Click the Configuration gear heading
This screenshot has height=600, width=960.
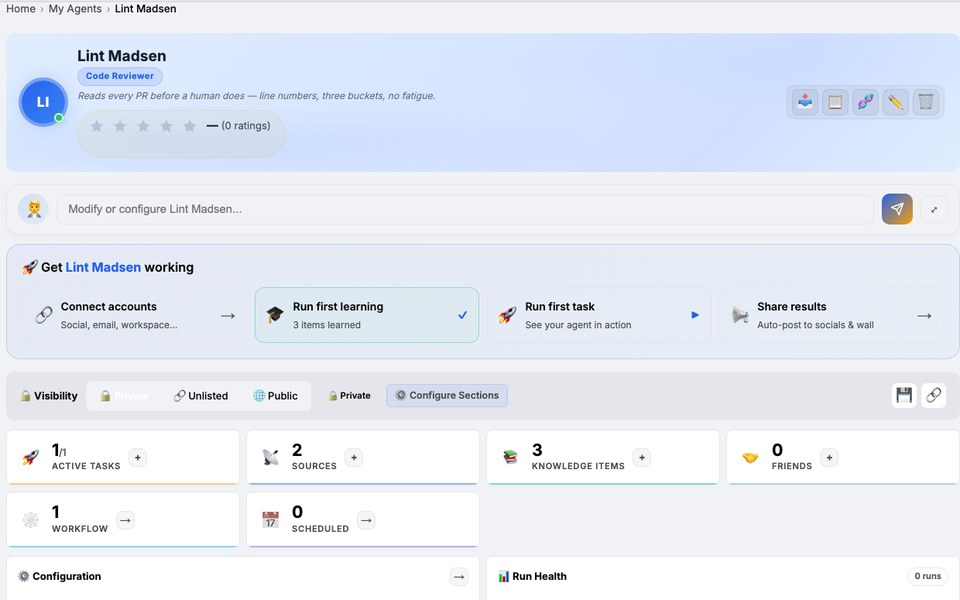pyautogui.click(x=59, y=577)
